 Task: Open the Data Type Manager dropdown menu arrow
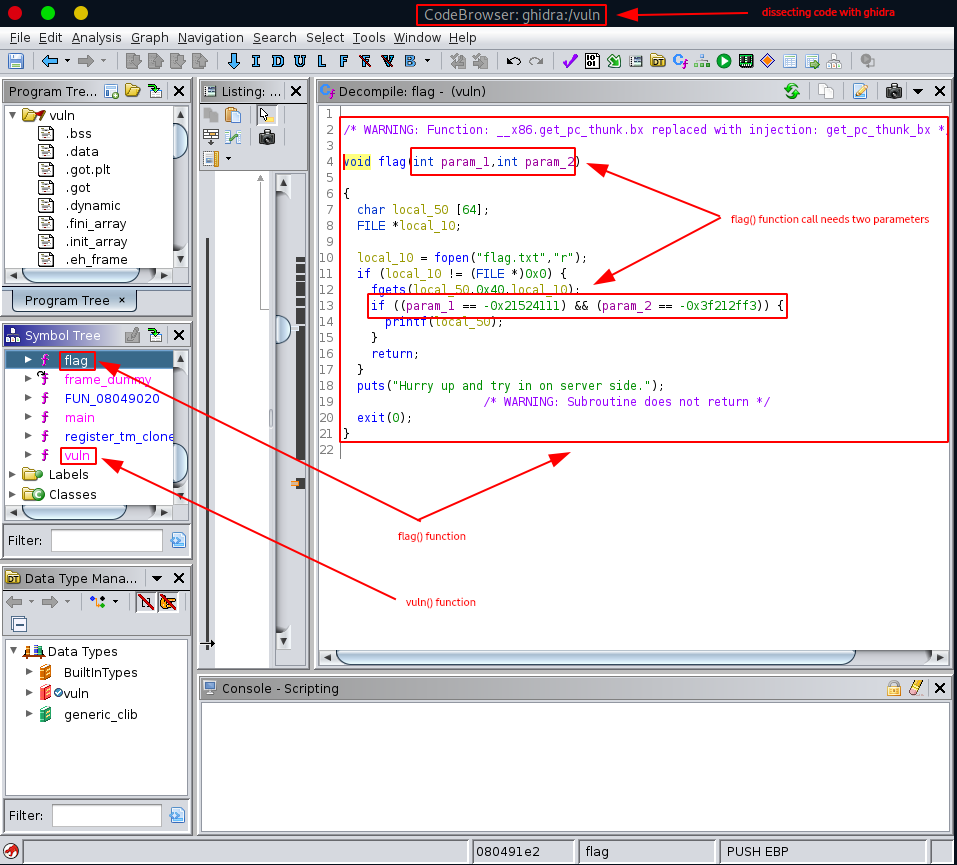point(157,578)
